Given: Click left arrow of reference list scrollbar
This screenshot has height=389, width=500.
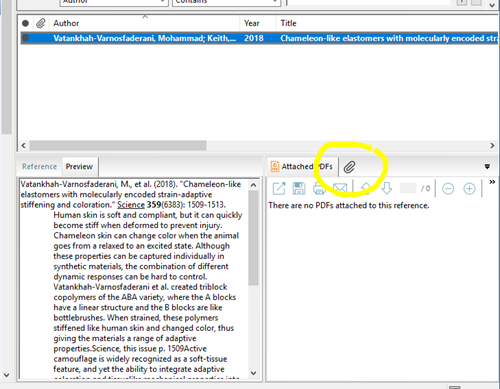Looking at the screenshot, I should 23,146.
